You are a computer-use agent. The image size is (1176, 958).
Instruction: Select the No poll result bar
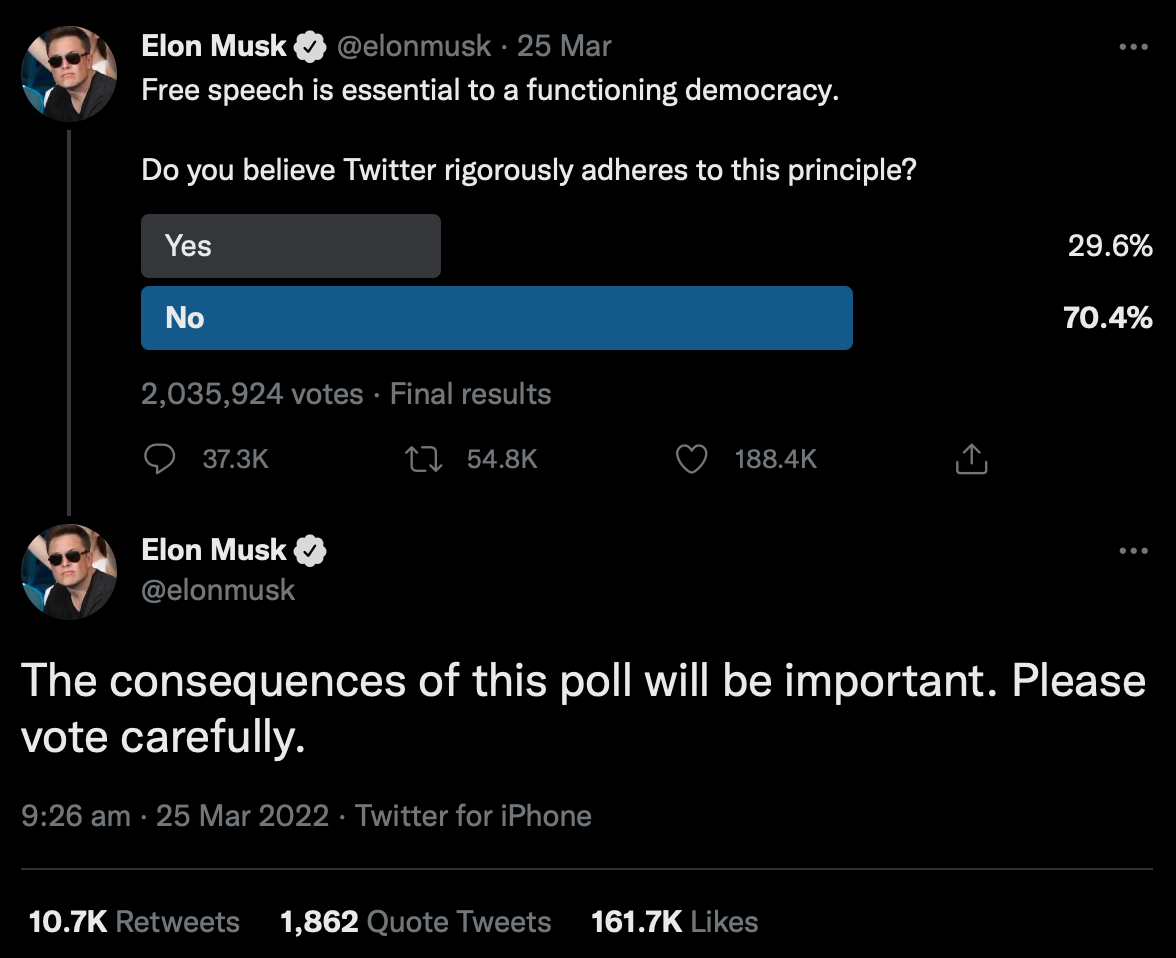click(496, 318)
